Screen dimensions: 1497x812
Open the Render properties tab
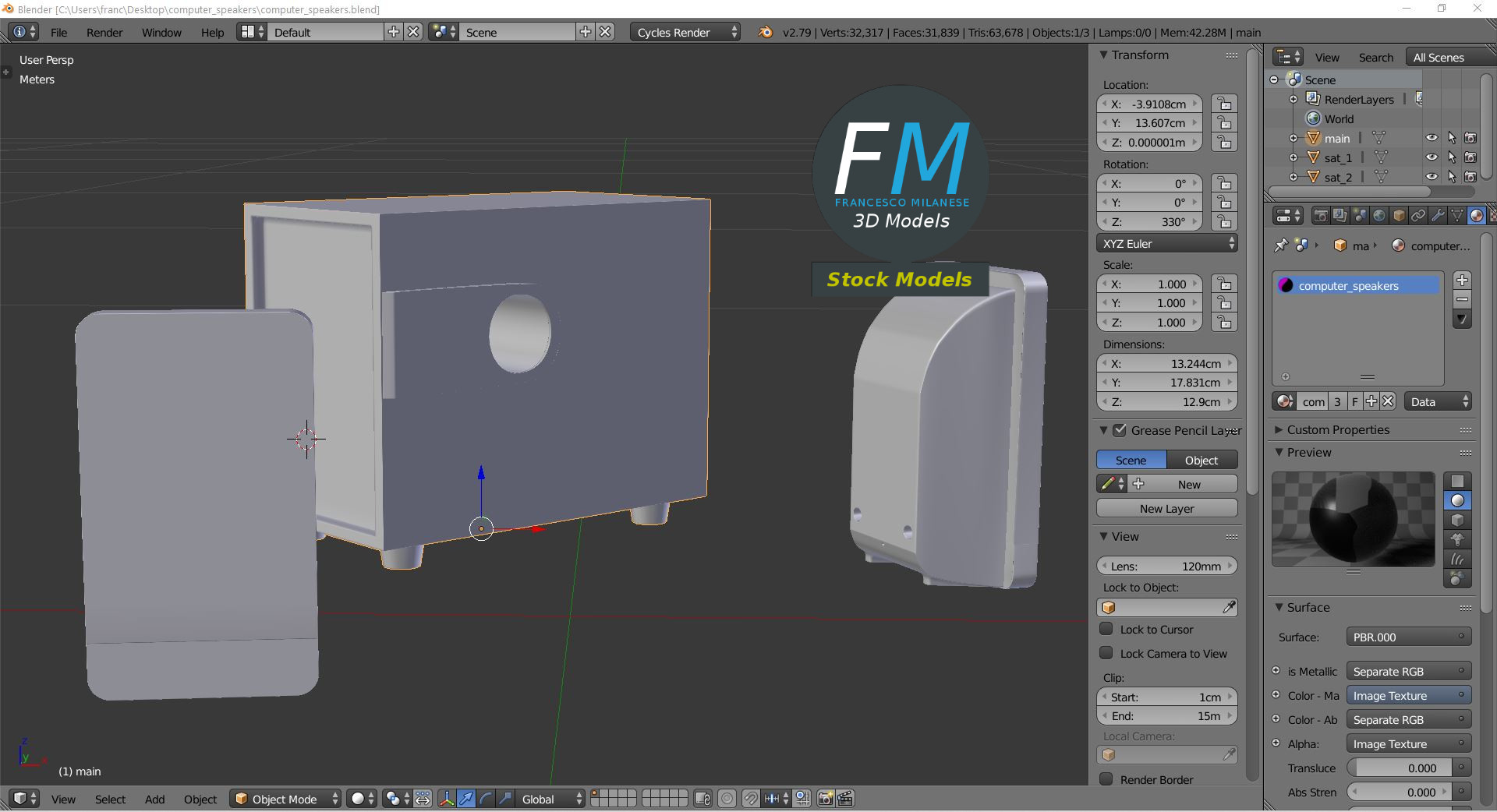click(1320, 215)
